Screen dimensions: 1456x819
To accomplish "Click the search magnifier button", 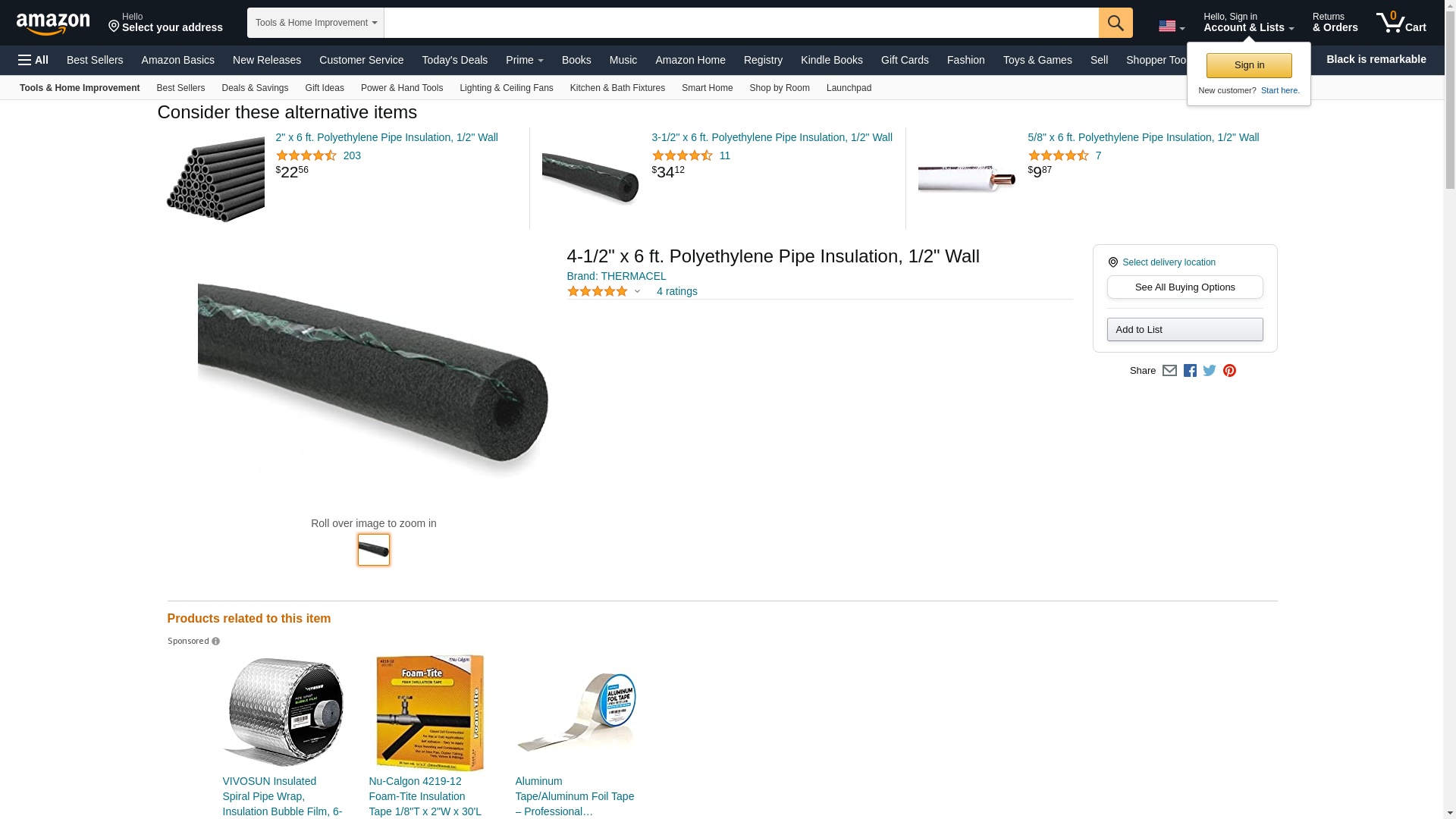I will (1116, 23).
